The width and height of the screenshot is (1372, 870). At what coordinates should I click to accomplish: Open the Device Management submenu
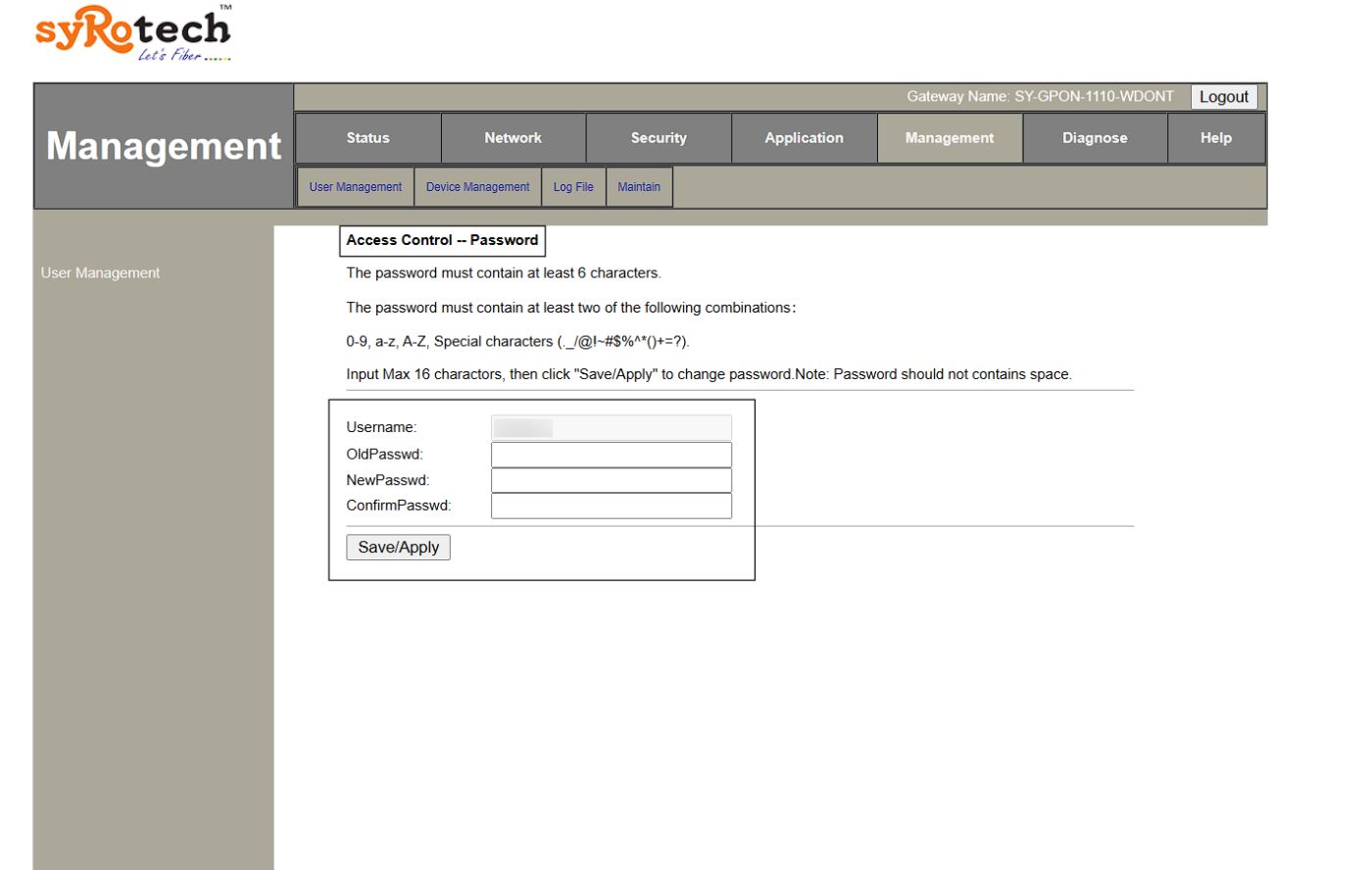(477, 186)
